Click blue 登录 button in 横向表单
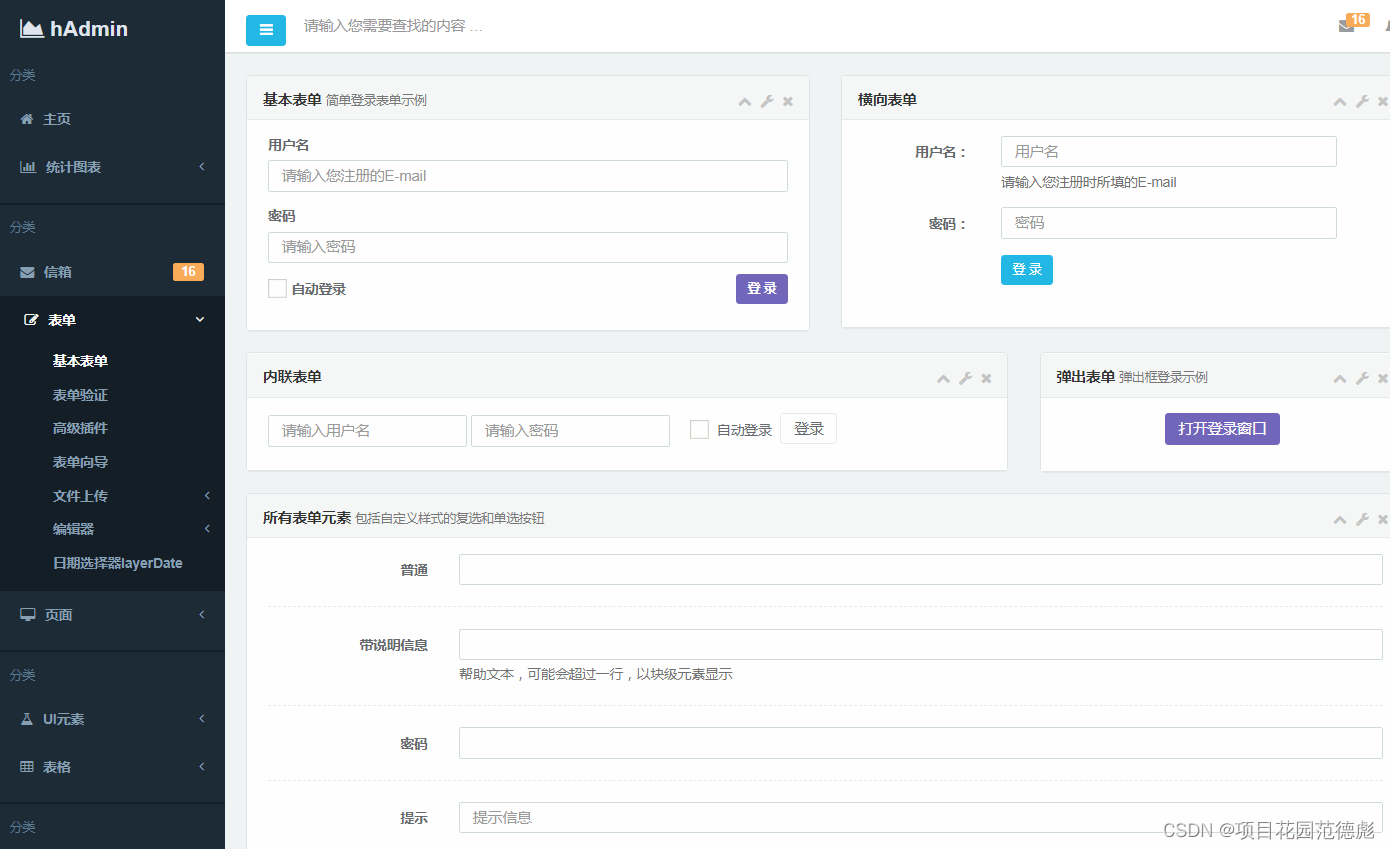The height and width of the screenshot is (849, 1390). (x=1027, y=270)
